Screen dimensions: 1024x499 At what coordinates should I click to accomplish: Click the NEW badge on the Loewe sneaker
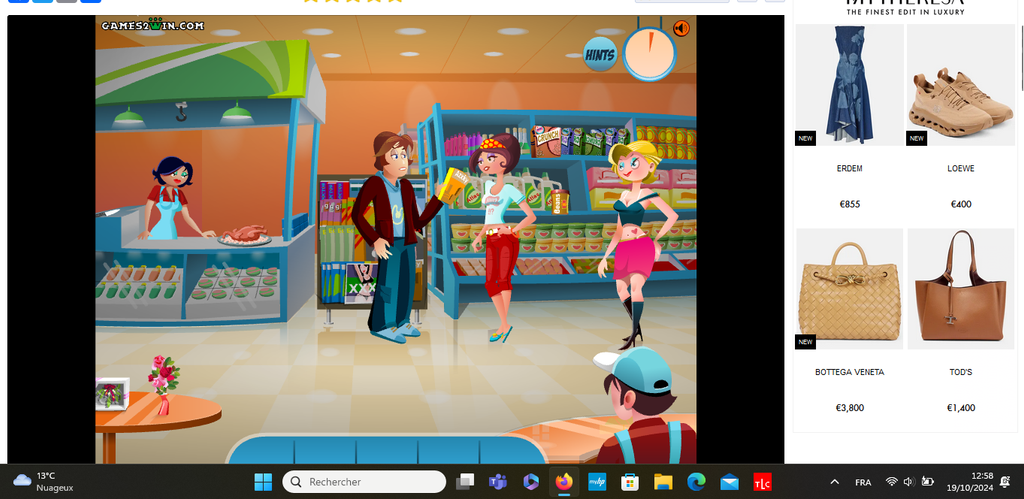[917, 138]
